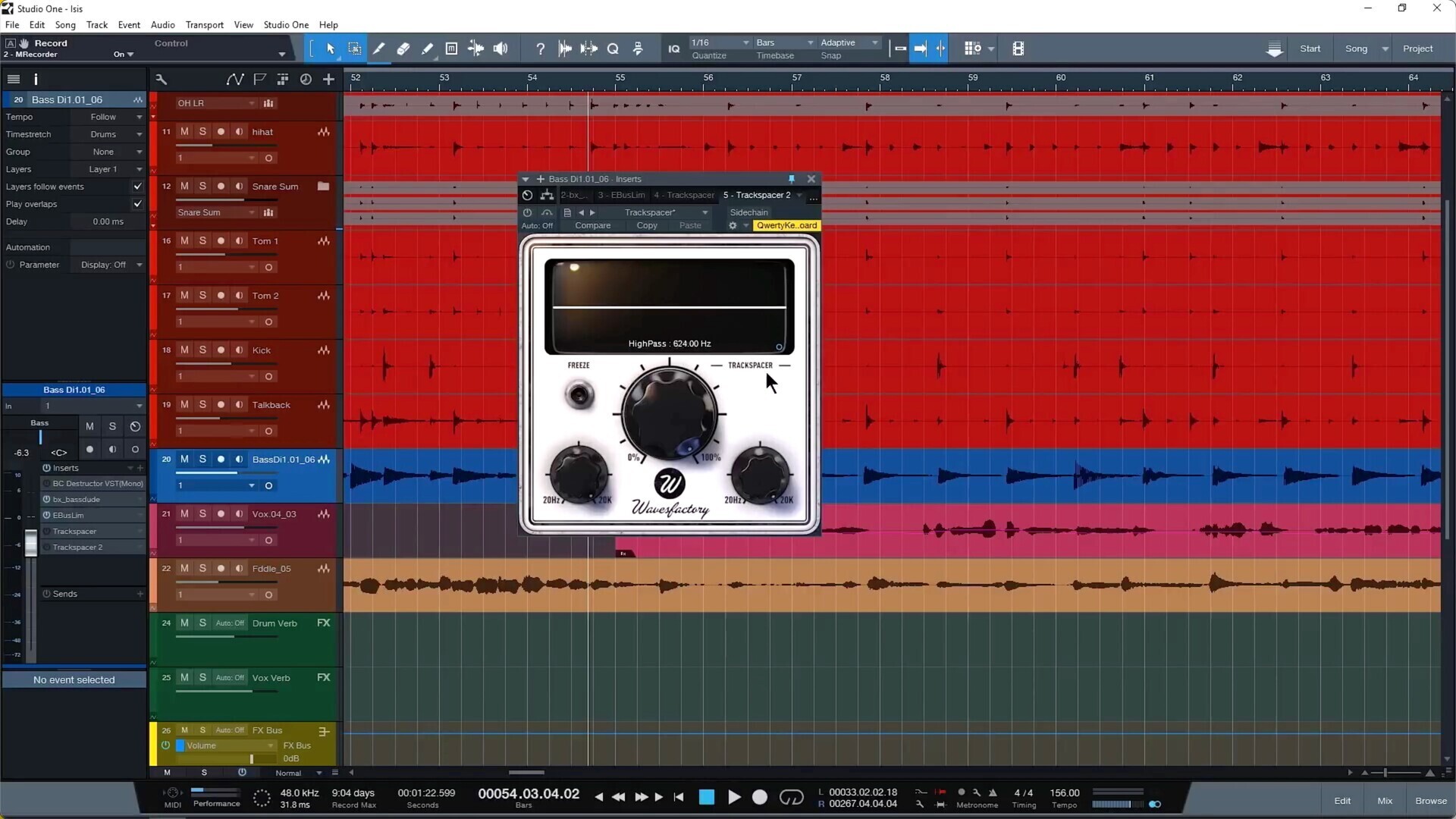Select the Eraser tool
Image resolution: width=1456 pixels, height=819 pixels.
coord(403,49)
